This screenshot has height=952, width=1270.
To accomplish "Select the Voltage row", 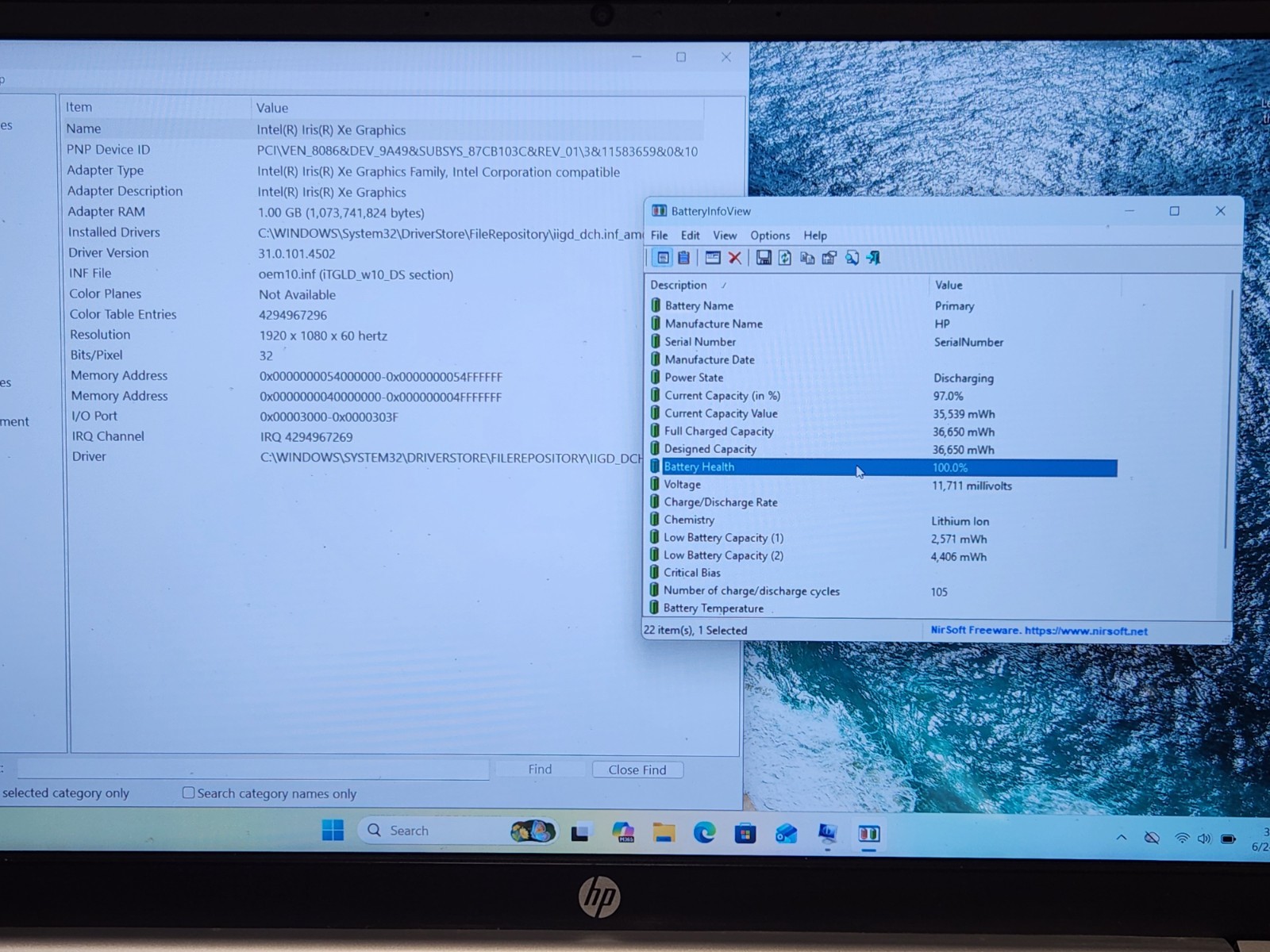I will point(883,485).
